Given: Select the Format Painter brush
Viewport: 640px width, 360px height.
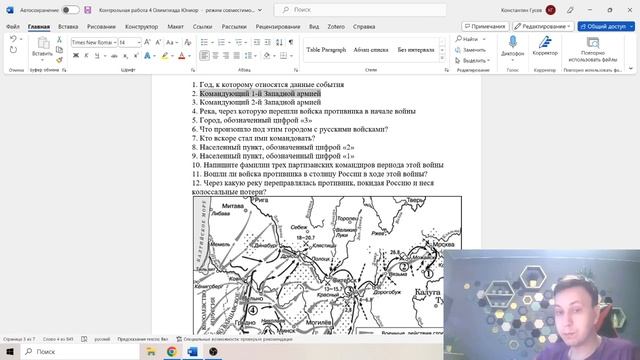Looking at the screenshot, I should [59, 60].
